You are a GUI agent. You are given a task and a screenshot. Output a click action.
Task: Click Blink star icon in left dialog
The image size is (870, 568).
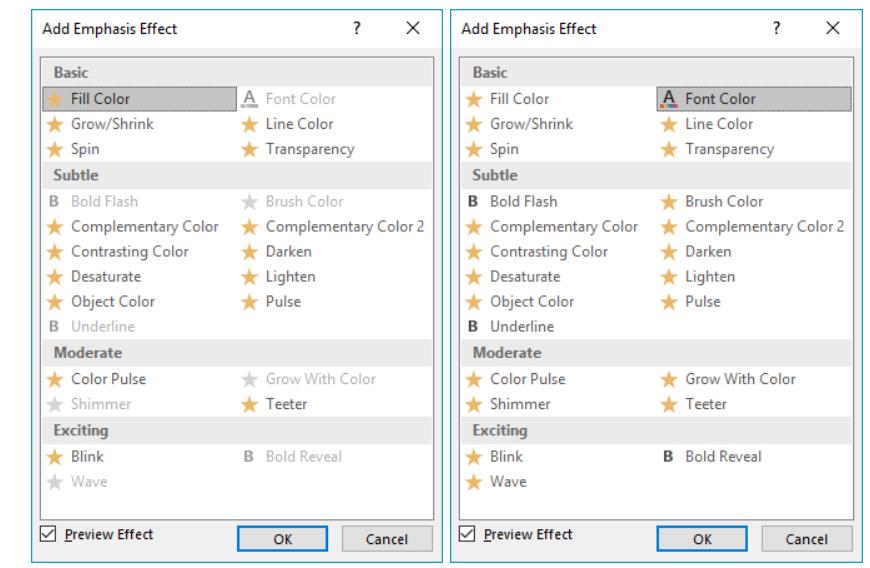(x=54, y=457)
